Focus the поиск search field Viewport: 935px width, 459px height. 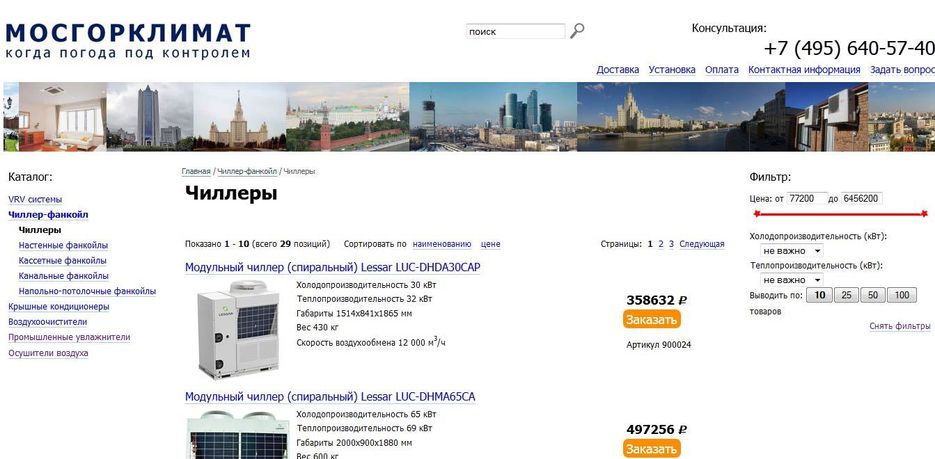tap(516, 32)
